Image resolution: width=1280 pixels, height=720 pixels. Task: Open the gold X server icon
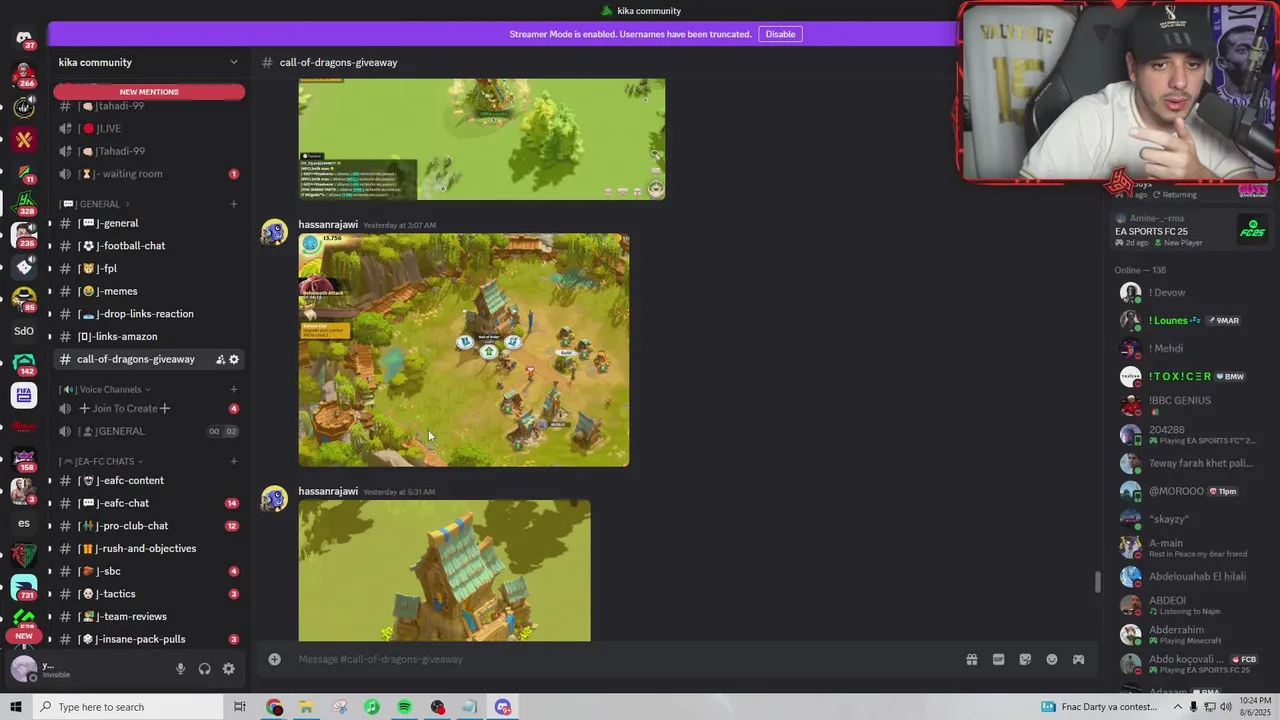point(24,139)
